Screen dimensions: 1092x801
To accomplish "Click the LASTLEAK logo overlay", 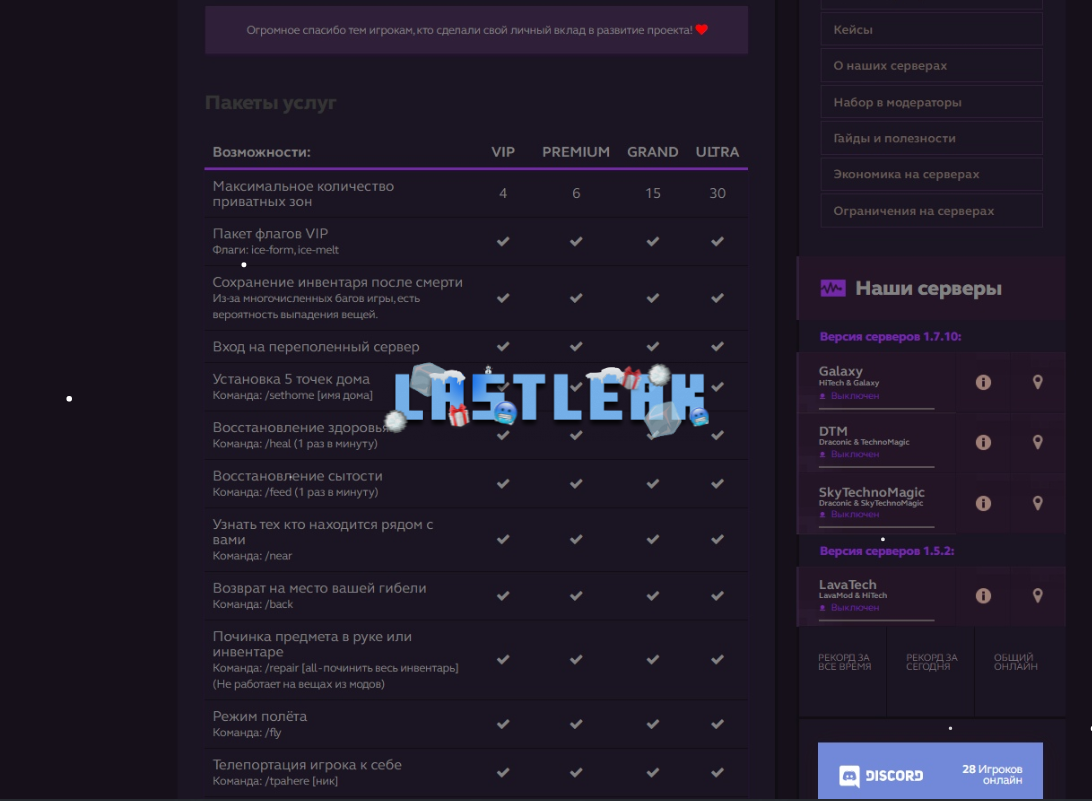I will [x=550, y=397].
